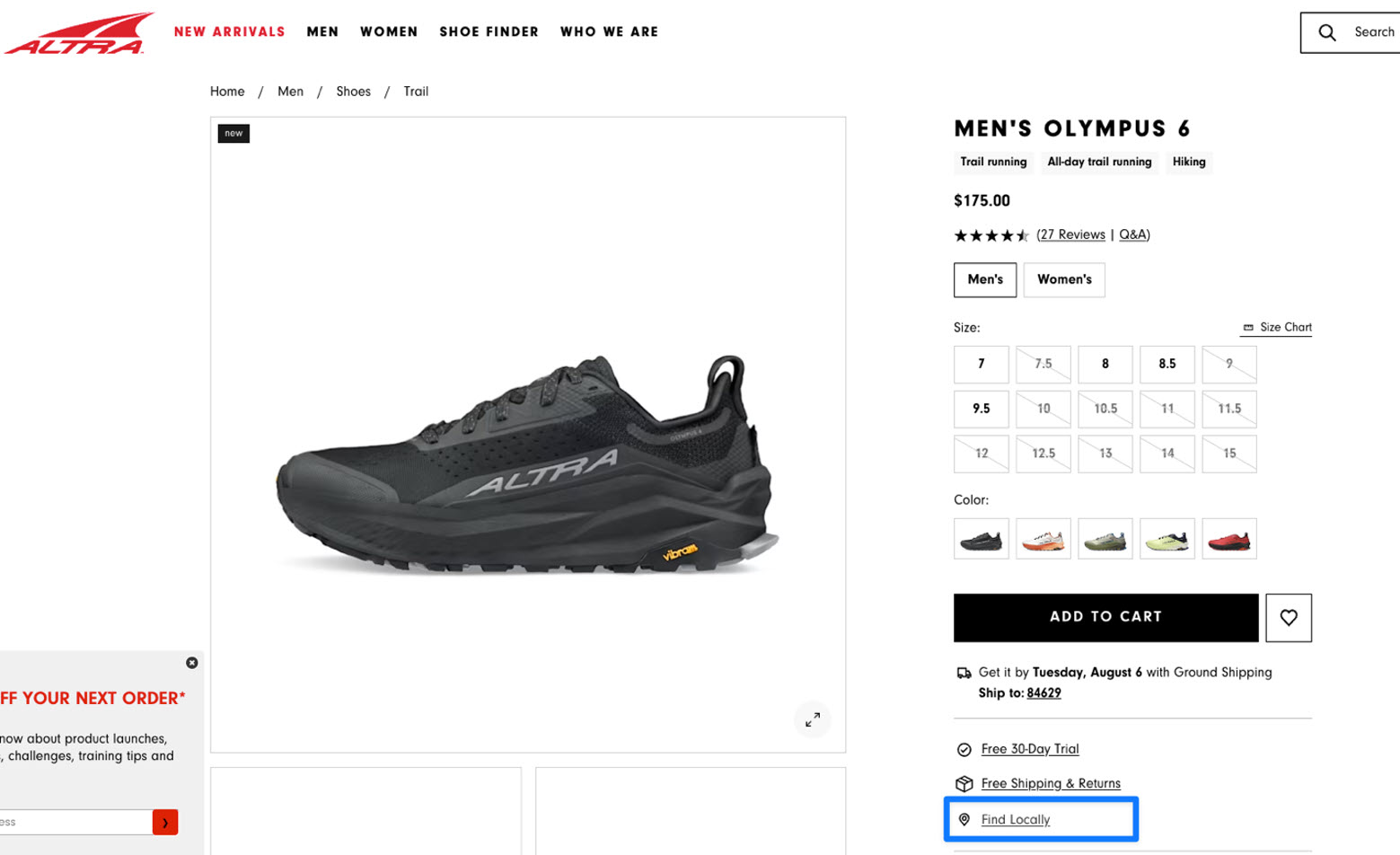This screenshot has width=1400, height=855.
Task: Click the search magnifier icon
Action: (x=1326, y=32)
